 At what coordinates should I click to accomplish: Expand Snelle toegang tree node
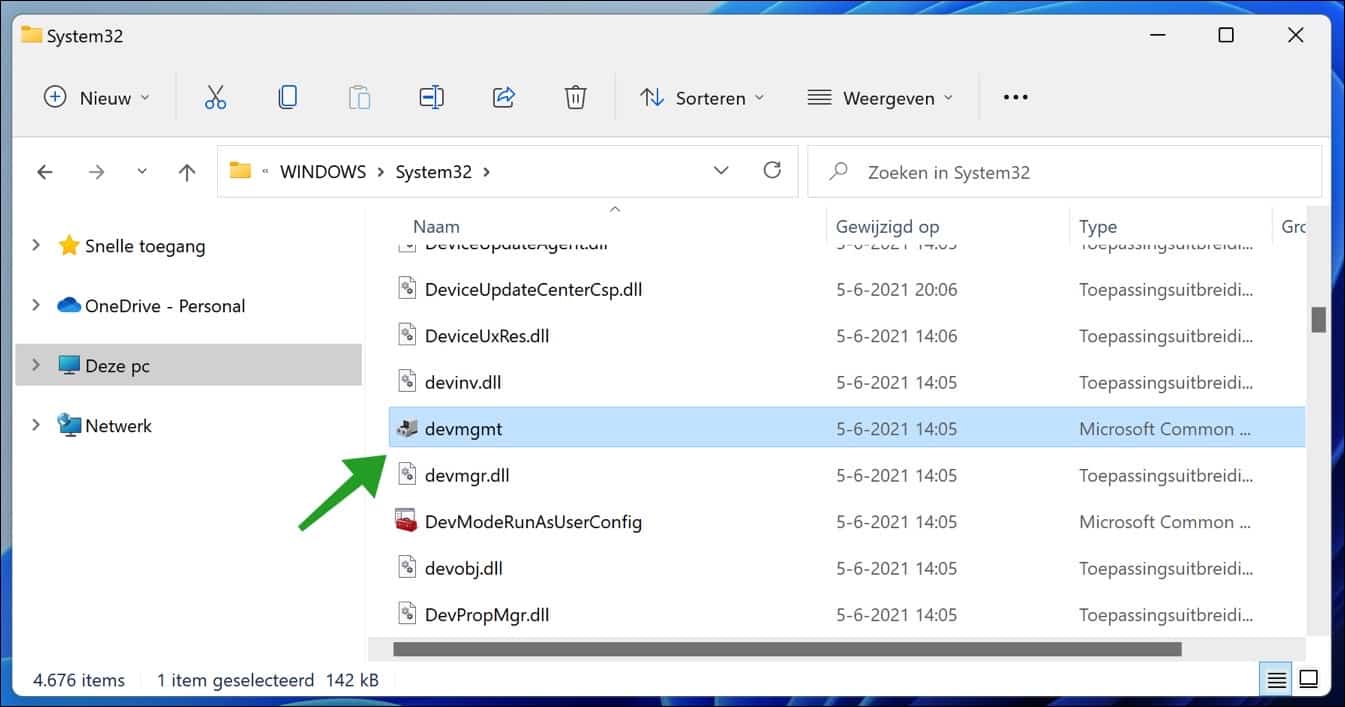(36, 245)
